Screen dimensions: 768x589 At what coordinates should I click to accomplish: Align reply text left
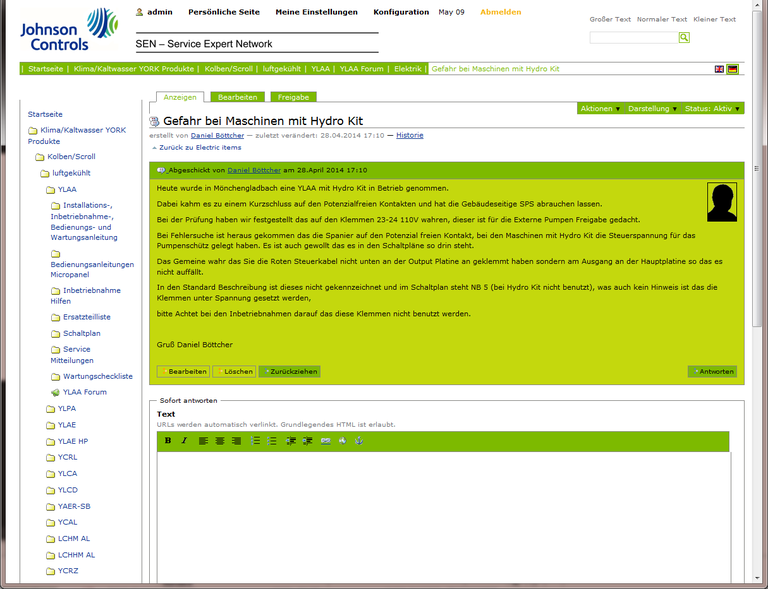(203, 441)
